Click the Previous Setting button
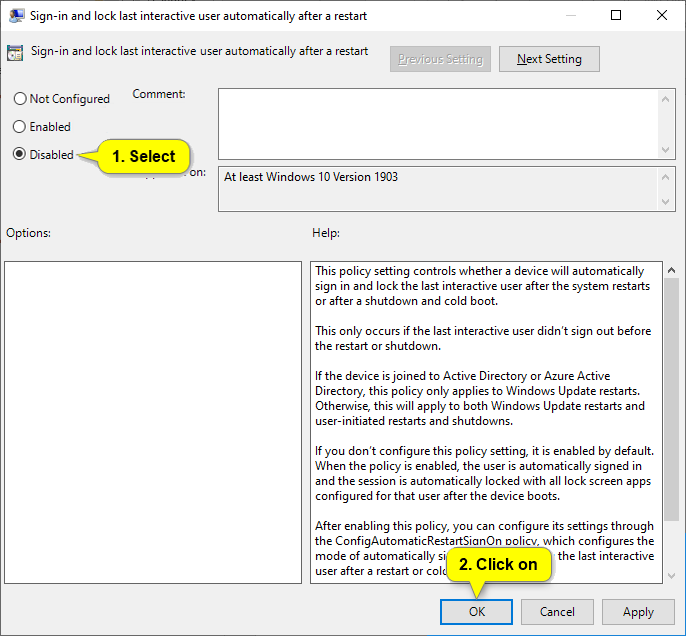Image resolution: width=686 pixels, height=636 pixels. (440, 59)
